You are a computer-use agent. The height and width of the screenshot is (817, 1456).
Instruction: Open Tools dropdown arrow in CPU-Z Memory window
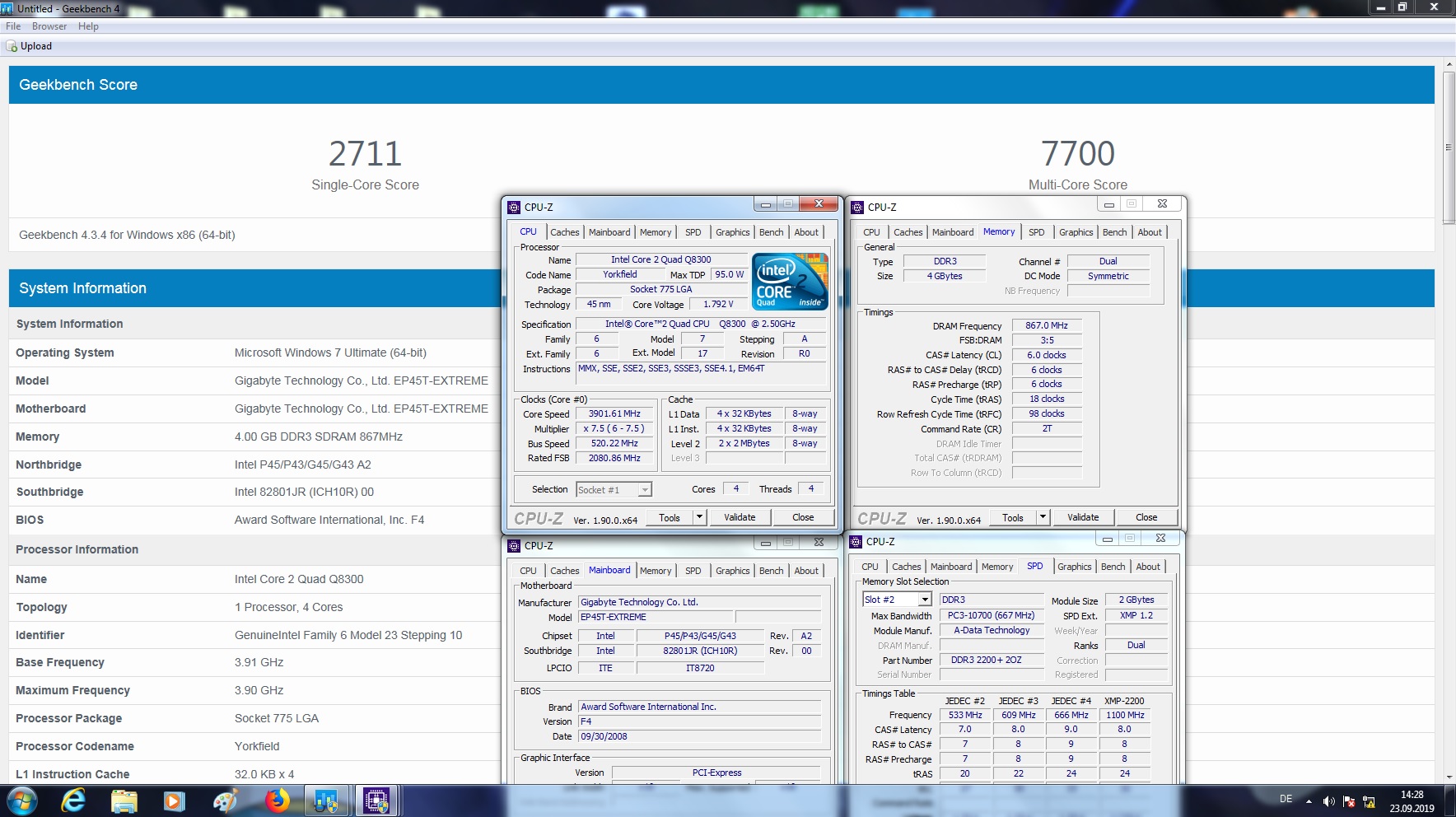pyautogui.click(x=1043, y=517)
